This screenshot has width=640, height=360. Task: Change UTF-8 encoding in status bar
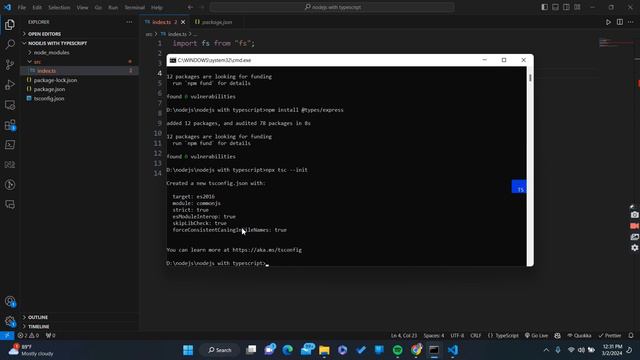coord(457,336)
